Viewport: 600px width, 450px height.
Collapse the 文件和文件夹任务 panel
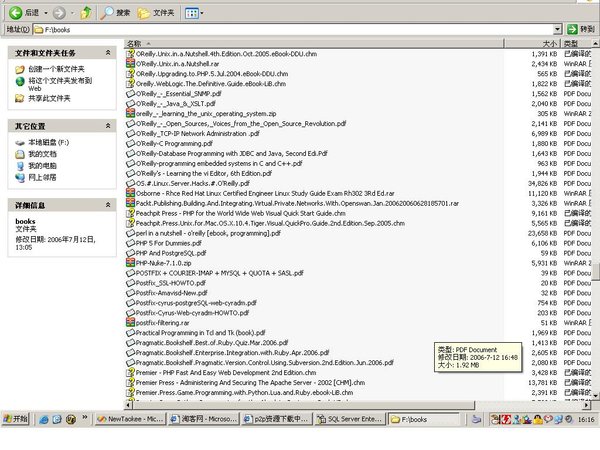tap(111, 52)
